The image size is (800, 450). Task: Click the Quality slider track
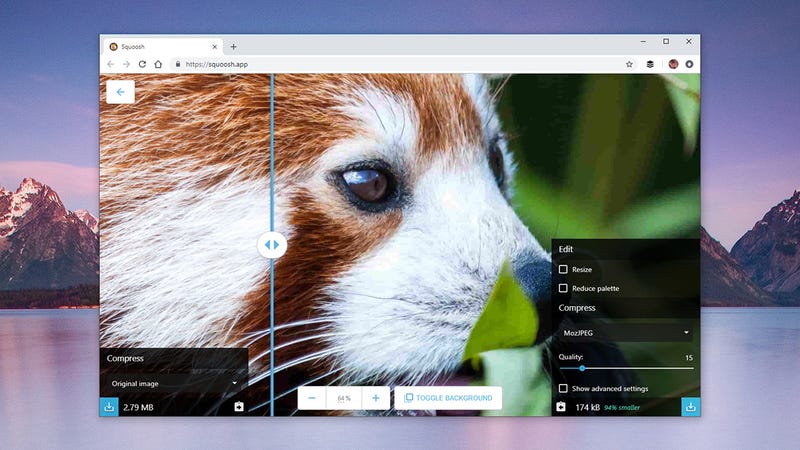pyautogui.click(x=626, y=368)
